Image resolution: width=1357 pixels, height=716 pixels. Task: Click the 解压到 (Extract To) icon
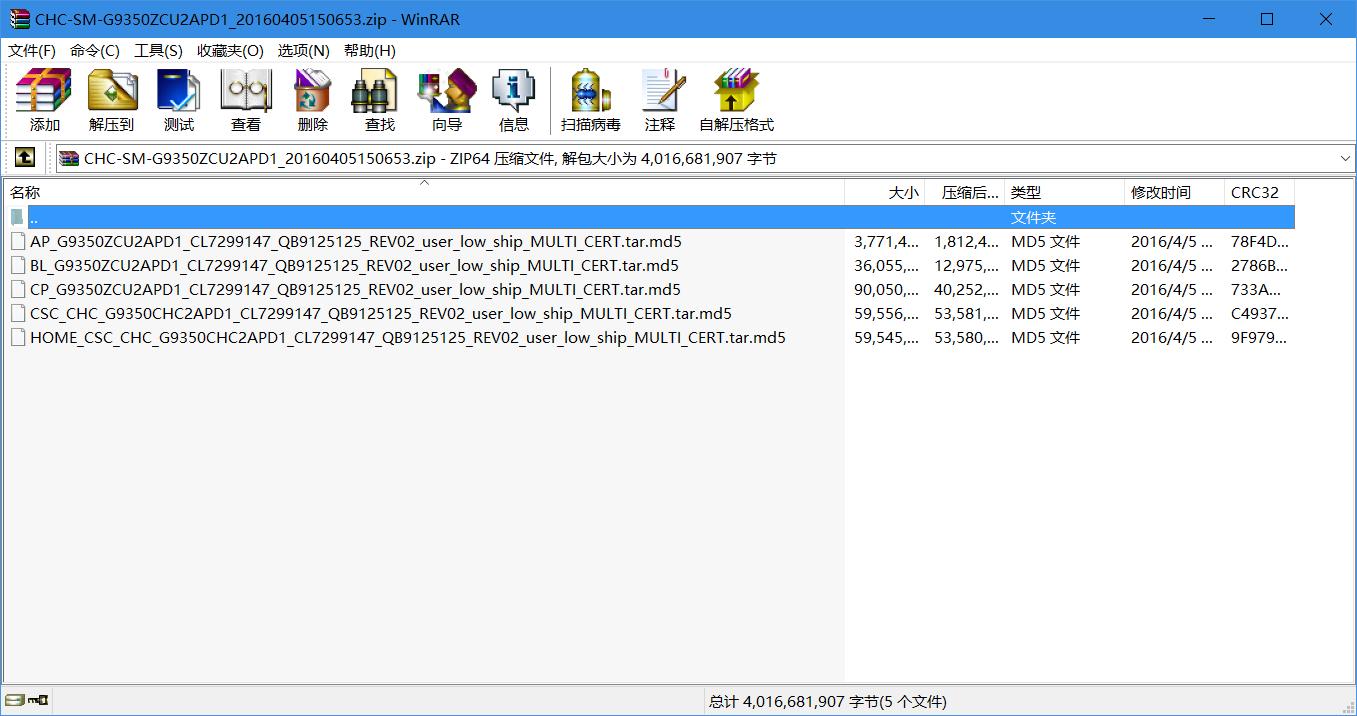111,100
